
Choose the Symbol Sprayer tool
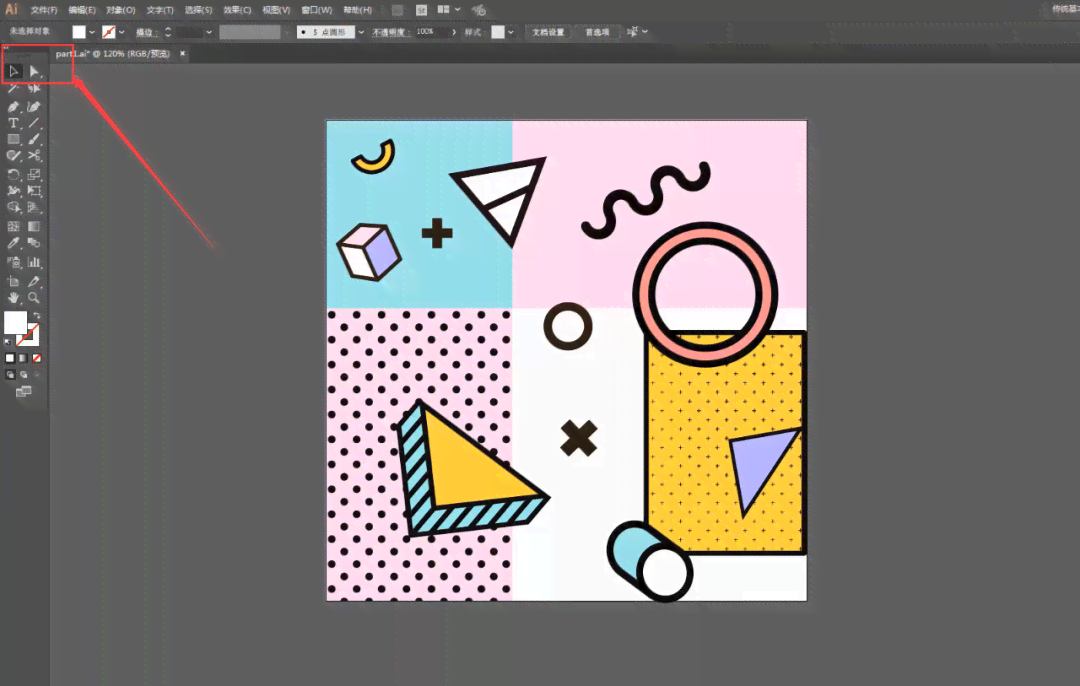13,262
